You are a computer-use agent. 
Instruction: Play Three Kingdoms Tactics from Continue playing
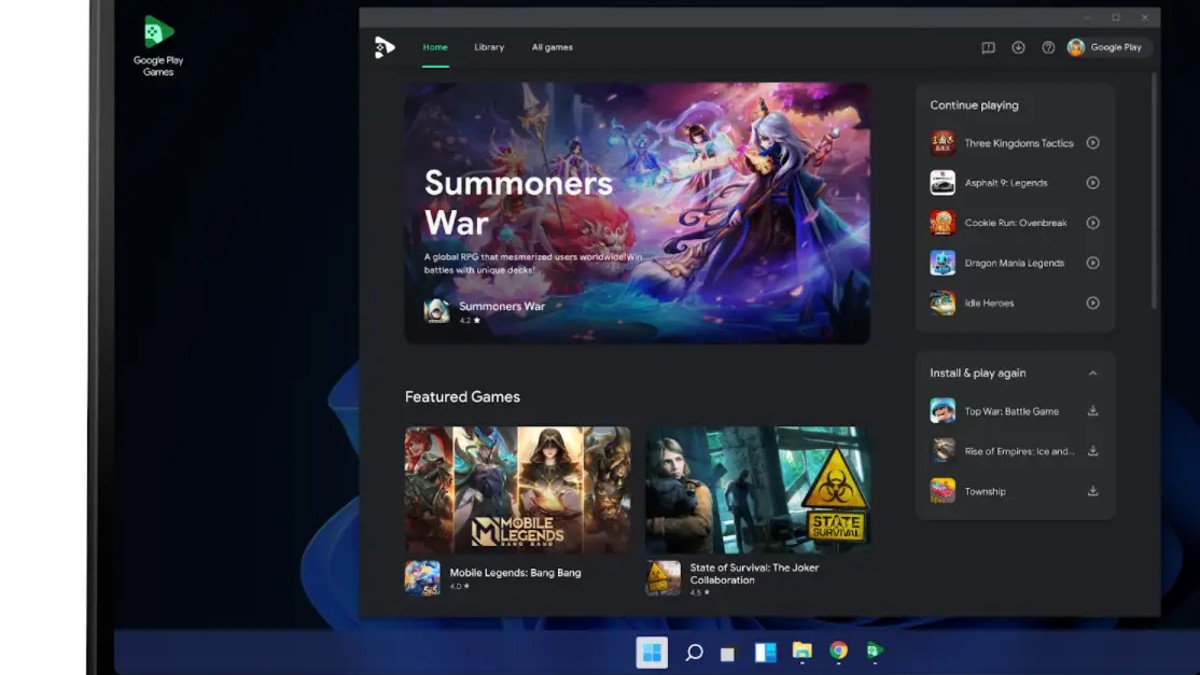tap(1094, 142)
